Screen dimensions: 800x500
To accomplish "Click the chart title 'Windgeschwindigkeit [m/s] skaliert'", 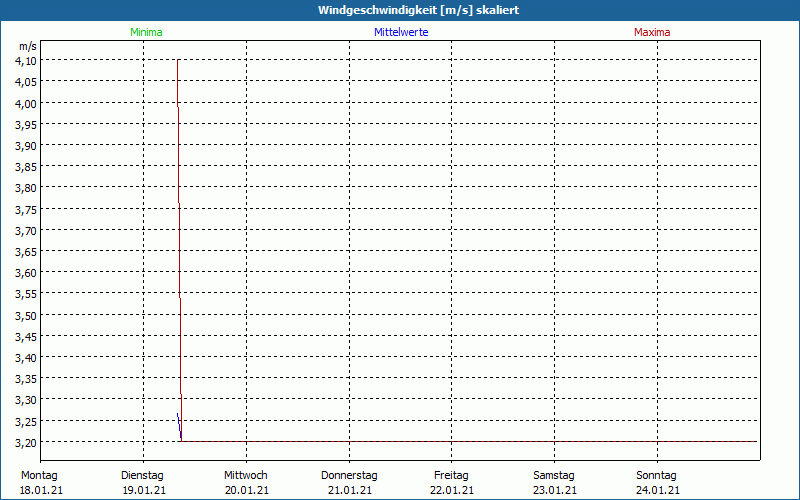I will point(418,10).
